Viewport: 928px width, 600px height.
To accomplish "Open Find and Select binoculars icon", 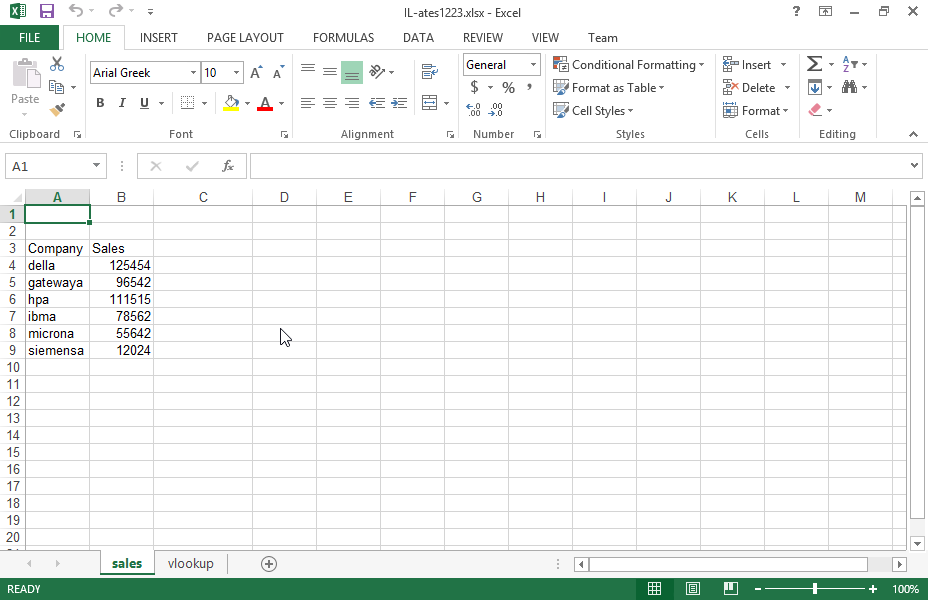I will point(849,88).
